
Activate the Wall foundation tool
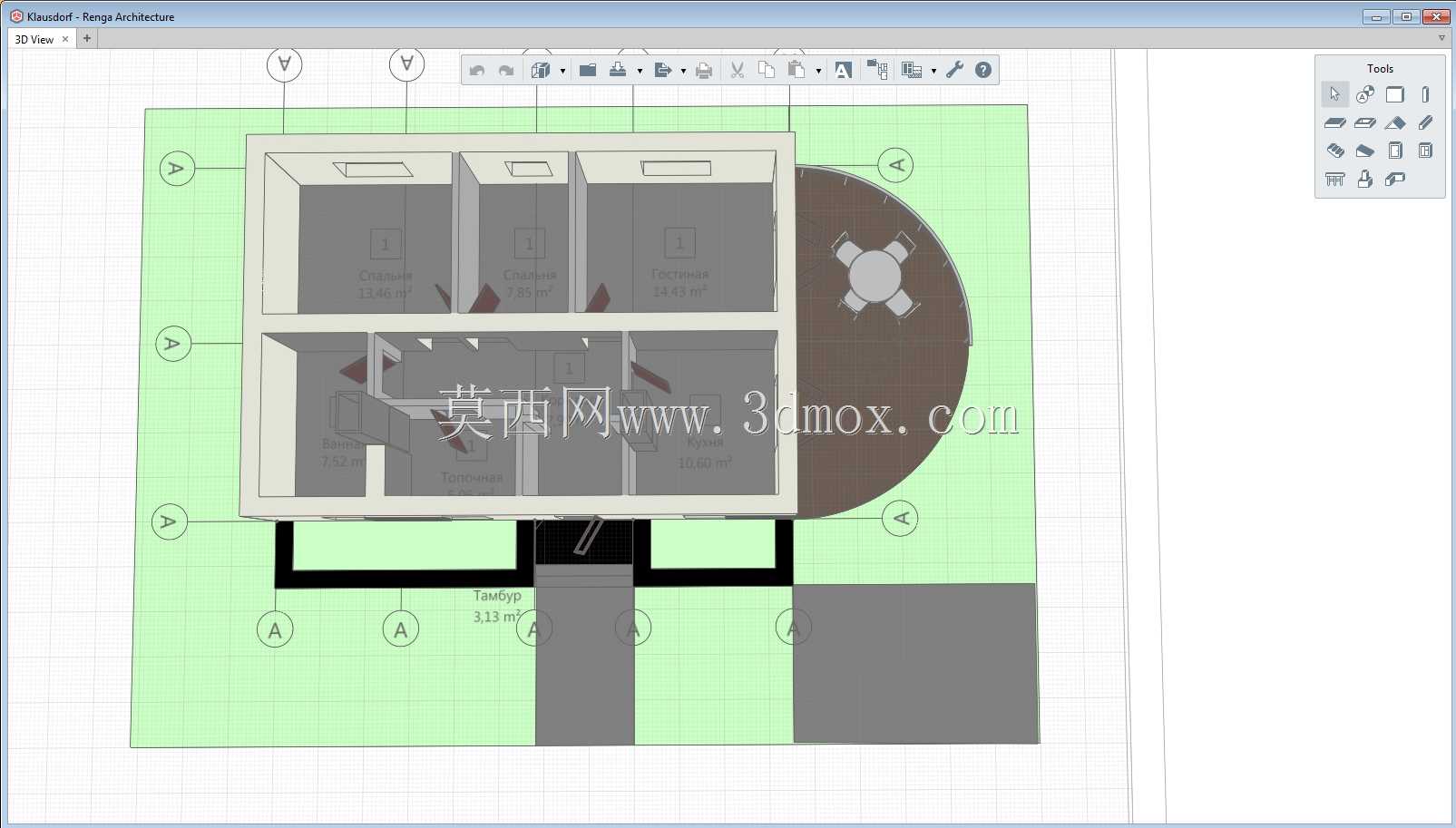pos(1395,179)
